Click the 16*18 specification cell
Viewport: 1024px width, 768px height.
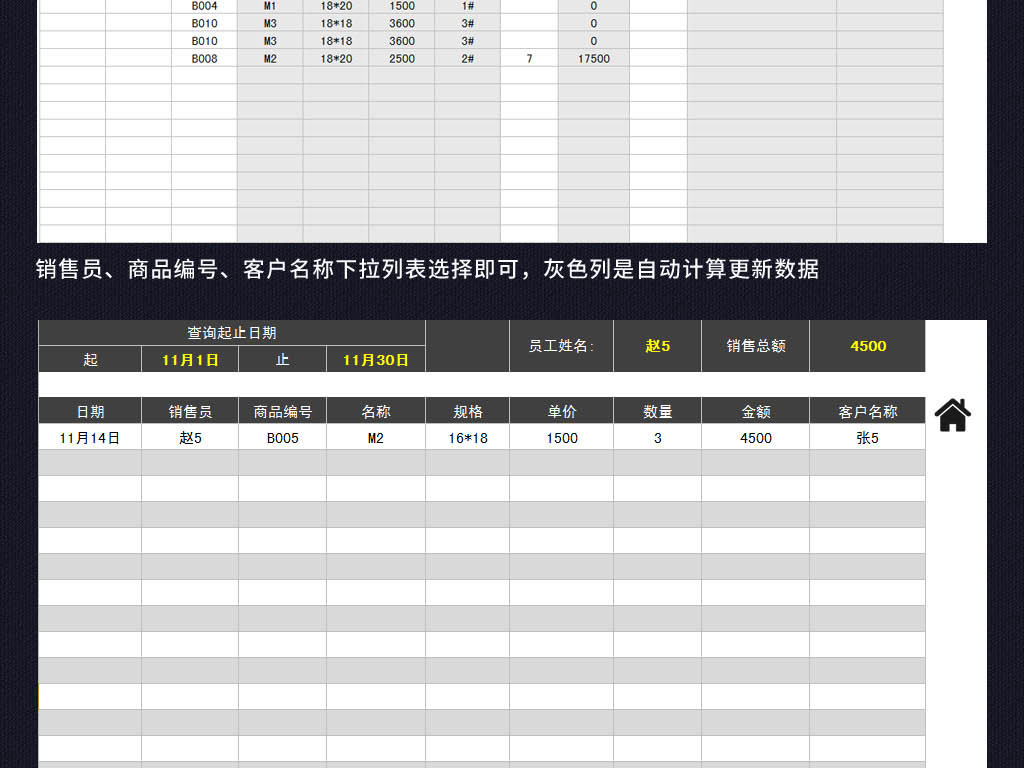click(467, 437)
